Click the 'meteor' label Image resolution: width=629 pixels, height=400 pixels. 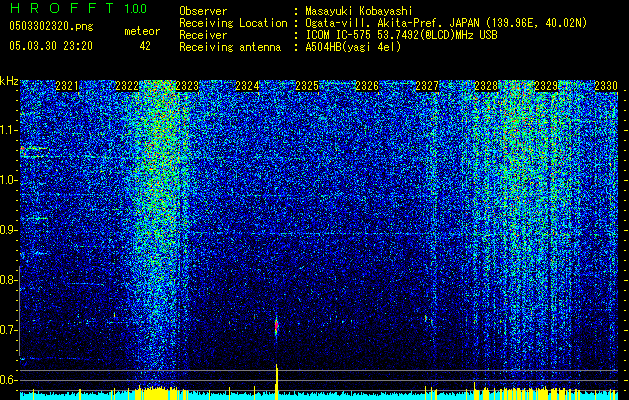coord(142,31)
